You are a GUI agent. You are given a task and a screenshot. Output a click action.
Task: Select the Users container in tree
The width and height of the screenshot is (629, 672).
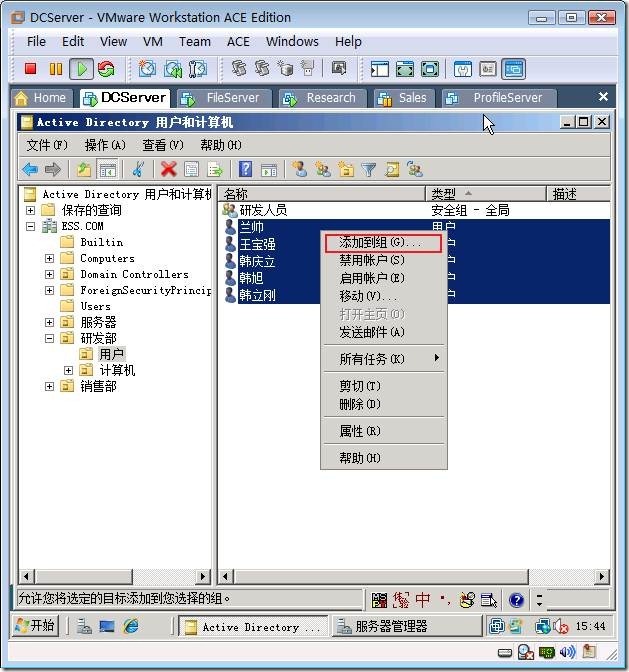click(96, 306)
